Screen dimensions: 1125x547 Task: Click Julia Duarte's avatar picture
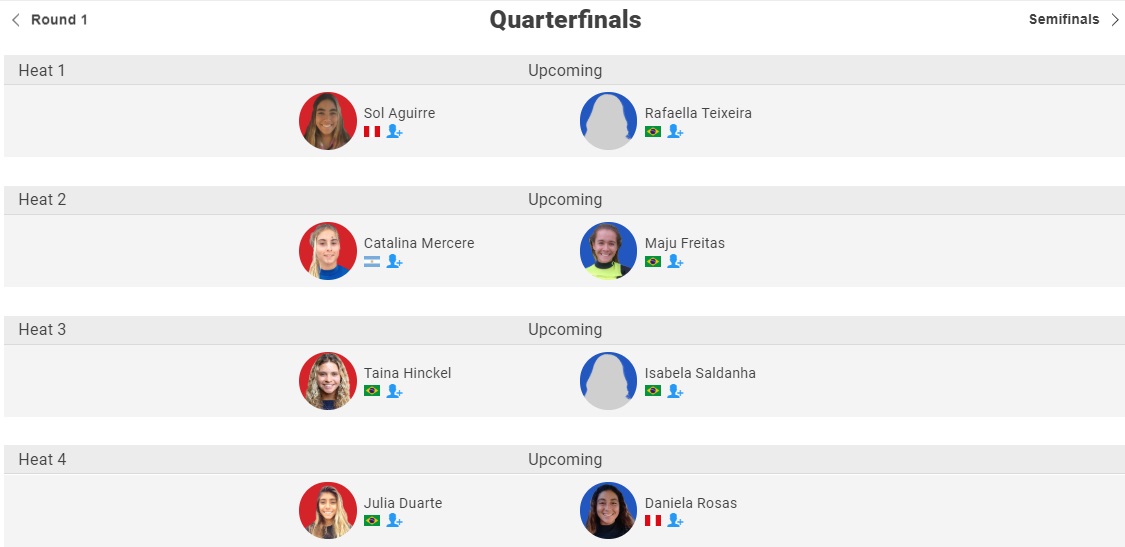click(328, 510)
